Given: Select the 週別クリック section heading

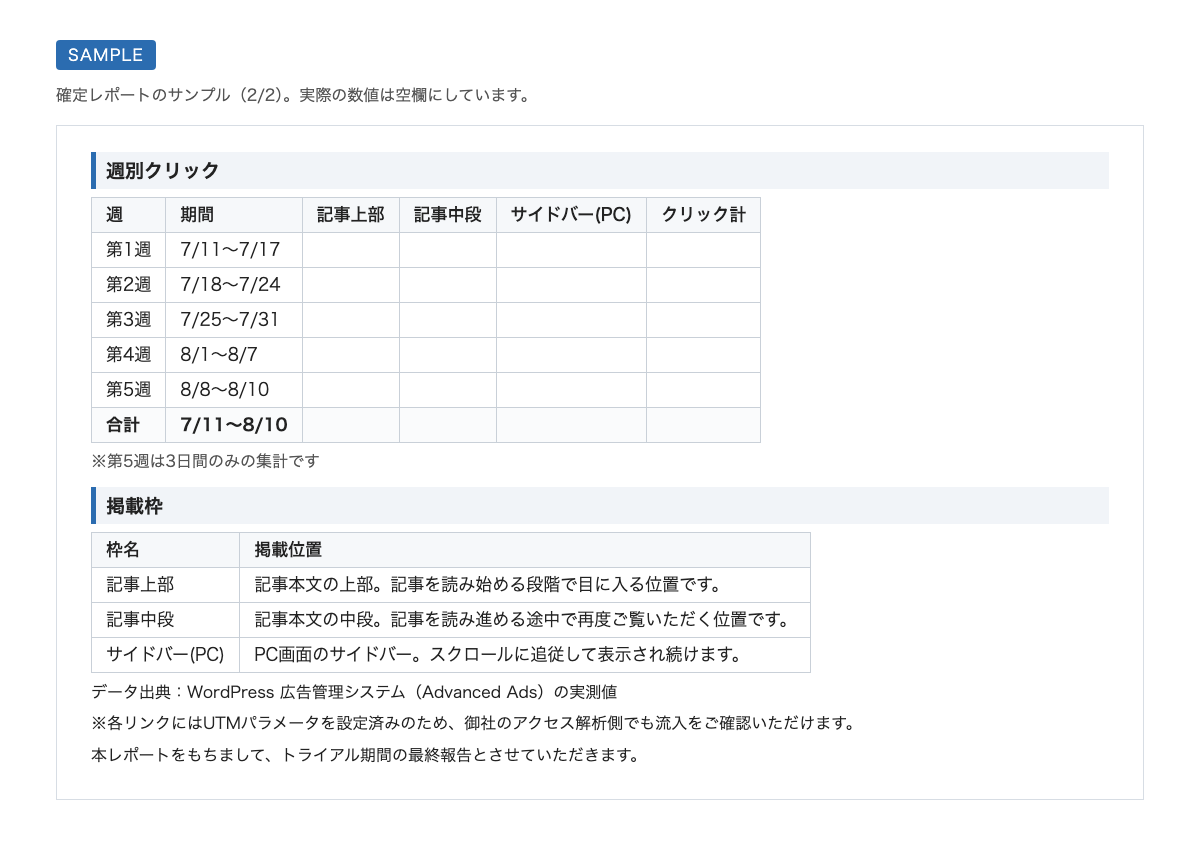Looking at the screenshot, I should (x=600, y=170).
